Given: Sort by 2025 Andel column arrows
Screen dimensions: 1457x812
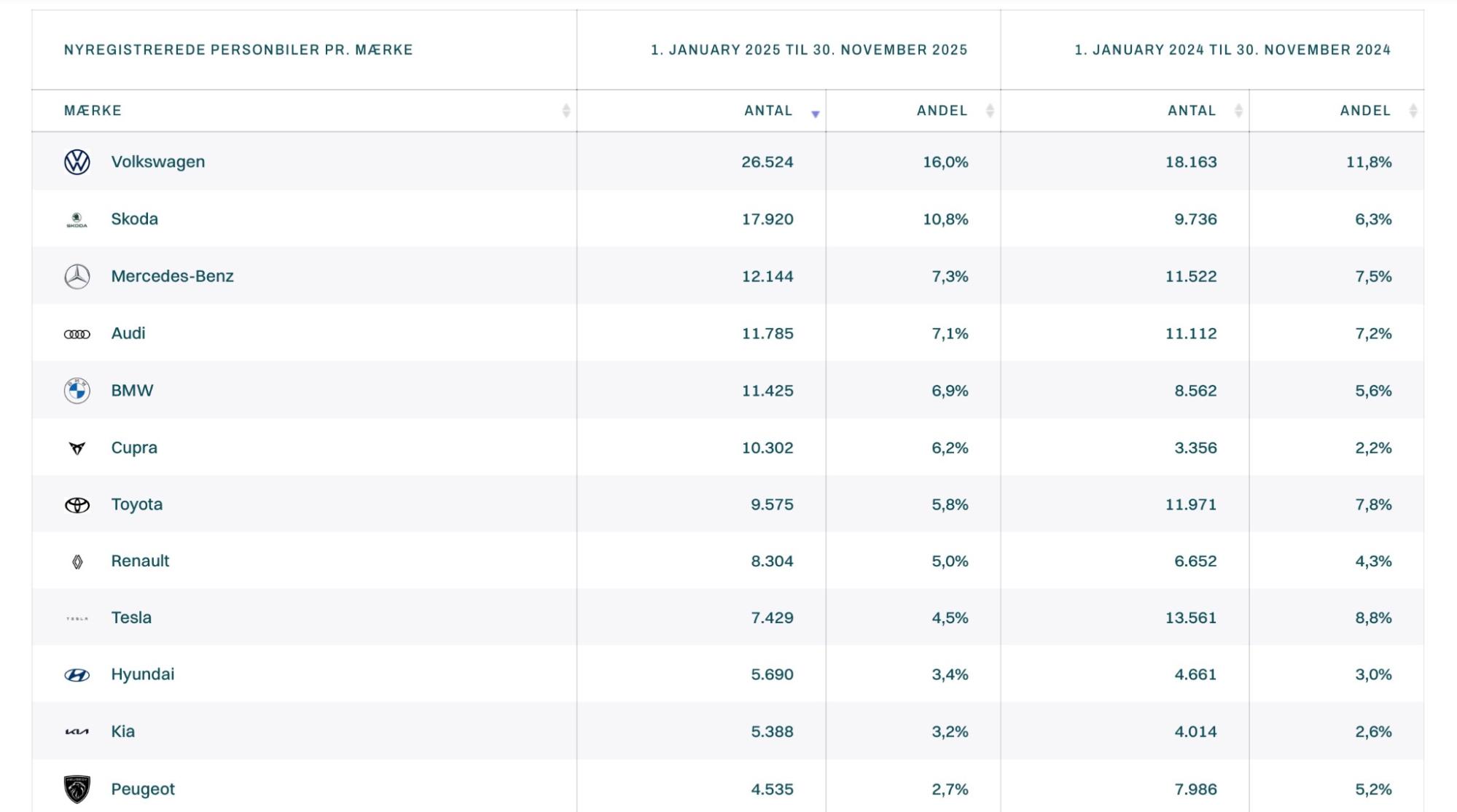Looking at the screenshot, I should pos(990,111).
